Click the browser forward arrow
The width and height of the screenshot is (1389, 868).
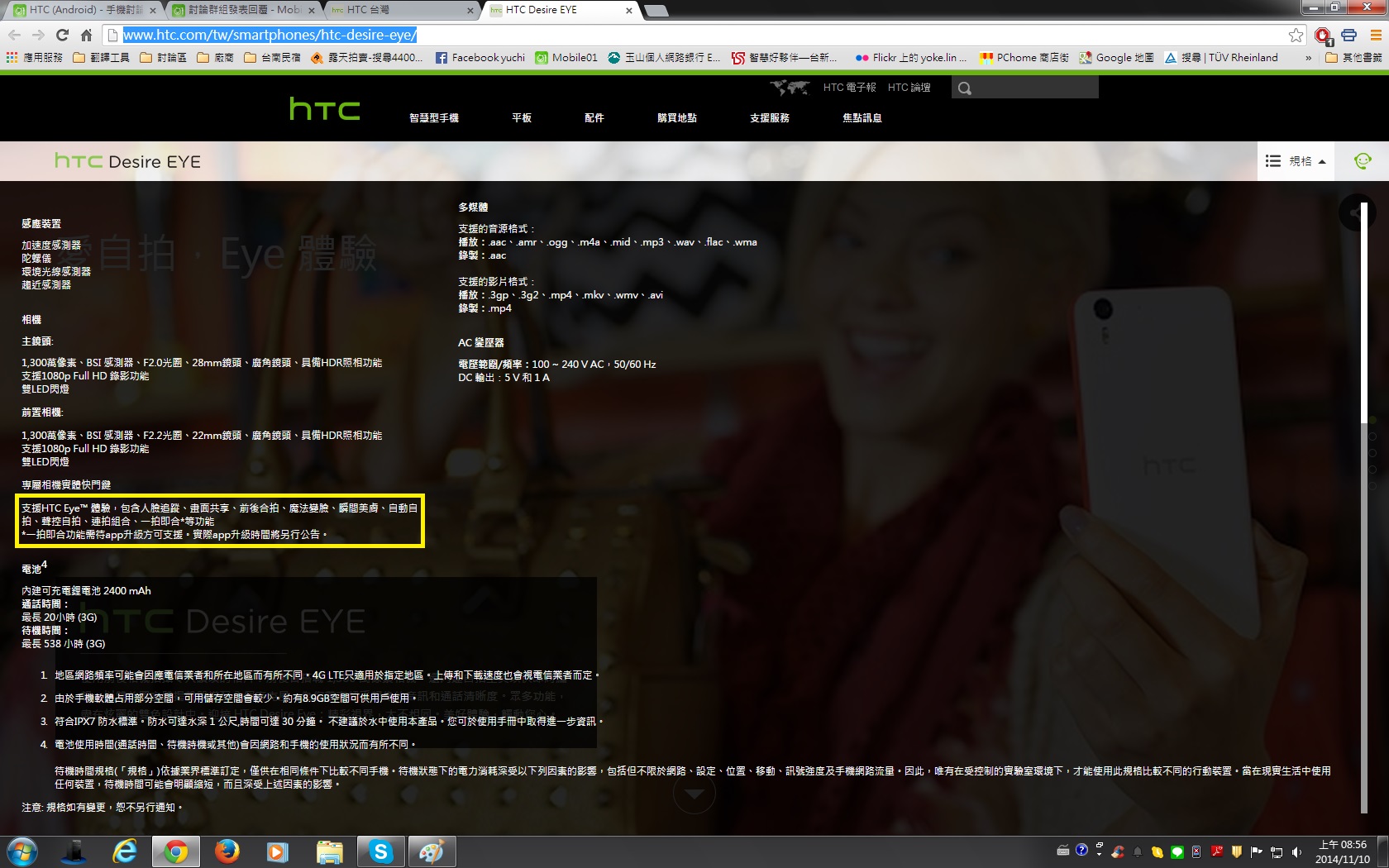tap(38, 35)
